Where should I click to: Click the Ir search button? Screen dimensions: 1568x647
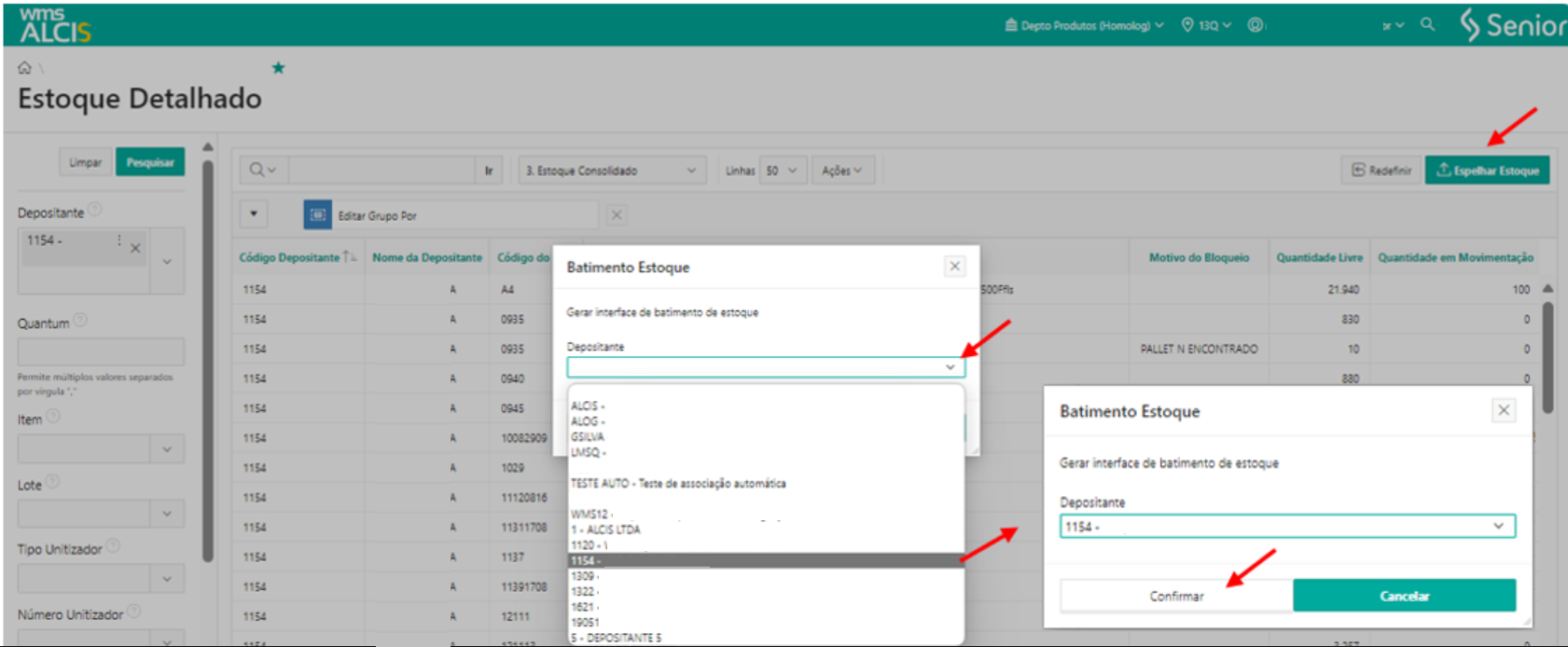[489, 171]
